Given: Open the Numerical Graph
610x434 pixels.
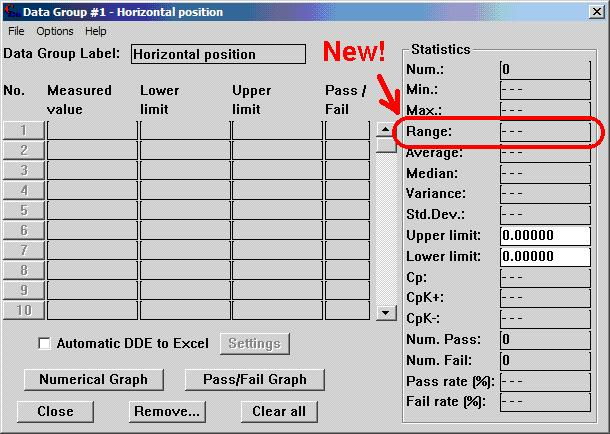Looking at the screenshot, I should pyautogui.click(x=93, y=380).
